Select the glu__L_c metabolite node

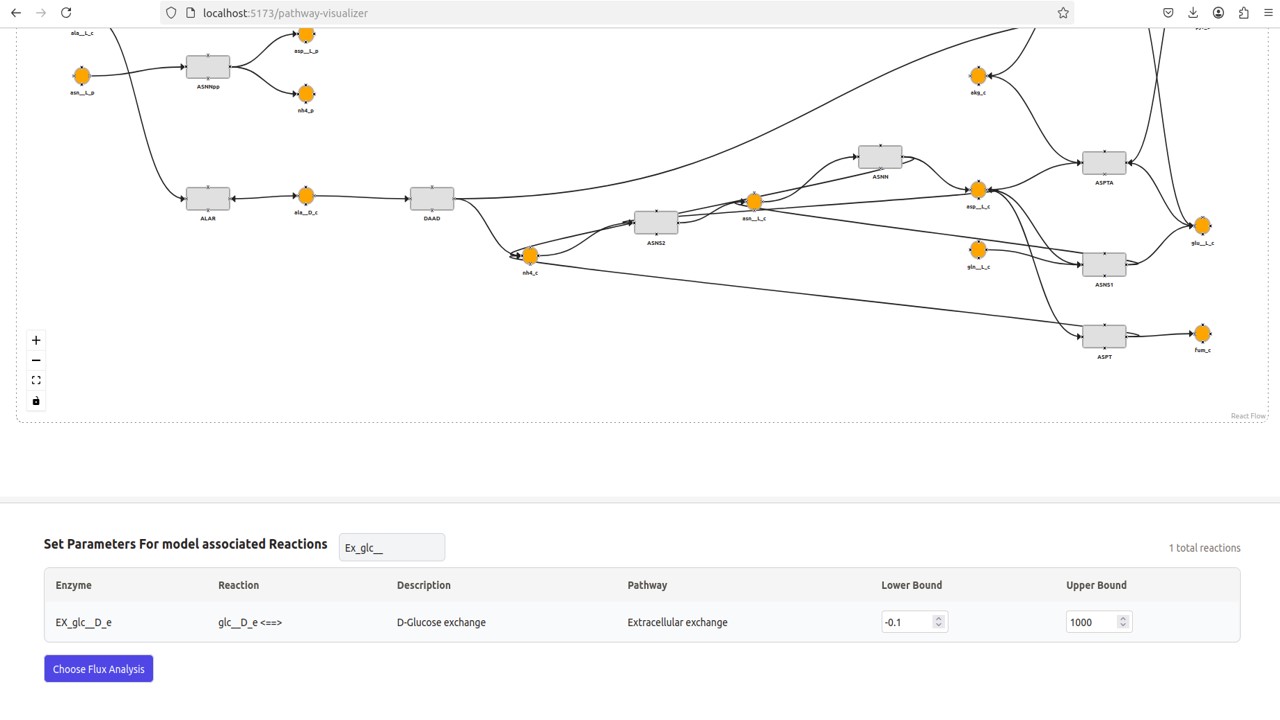1202,225
